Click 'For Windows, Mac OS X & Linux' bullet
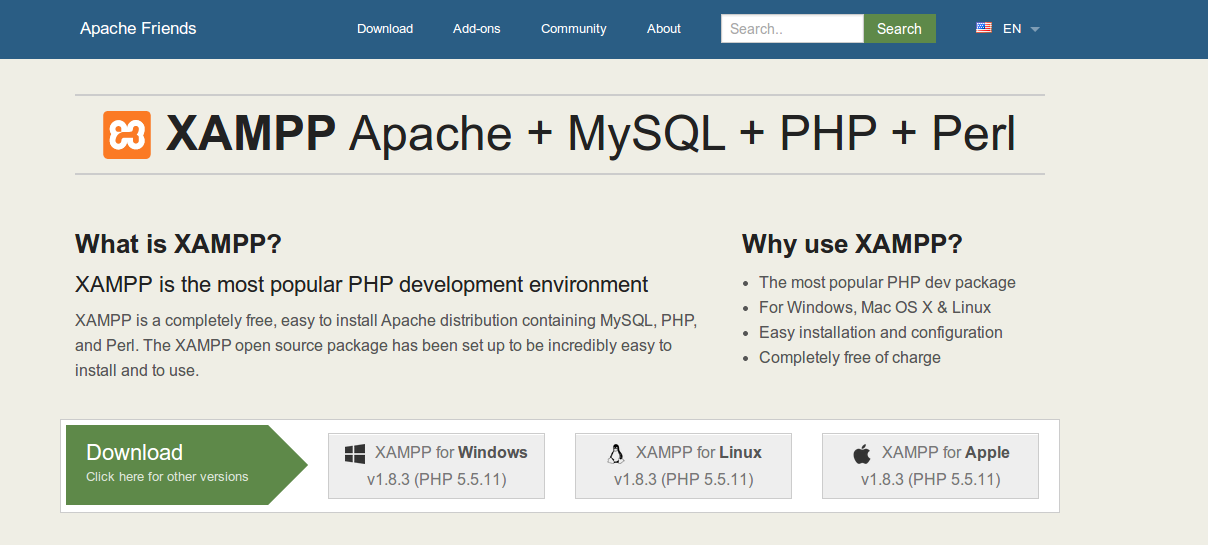 pos(875,308)
